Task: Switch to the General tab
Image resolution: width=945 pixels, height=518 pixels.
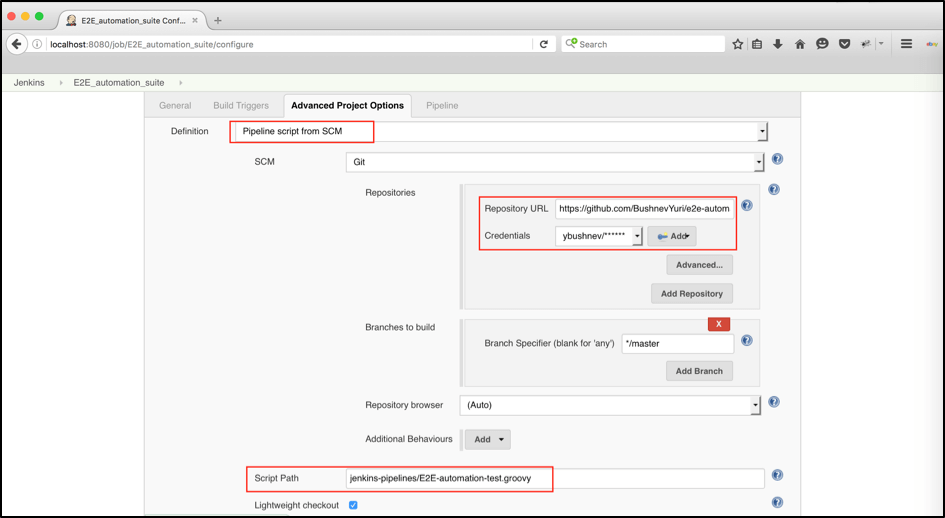Action: 175,106
